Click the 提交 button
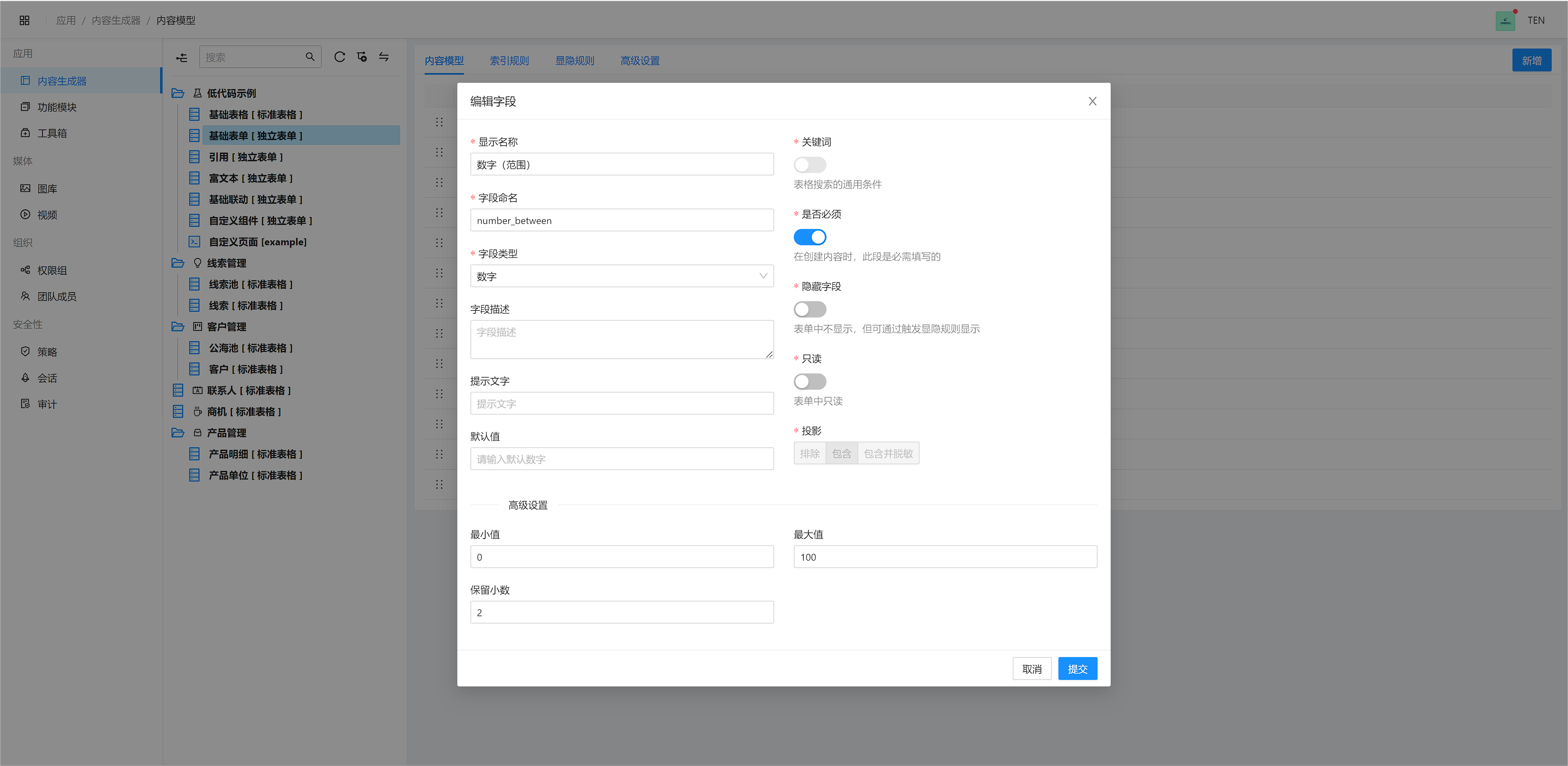This screenshot has height=766, width=1568. [1077, 668]
